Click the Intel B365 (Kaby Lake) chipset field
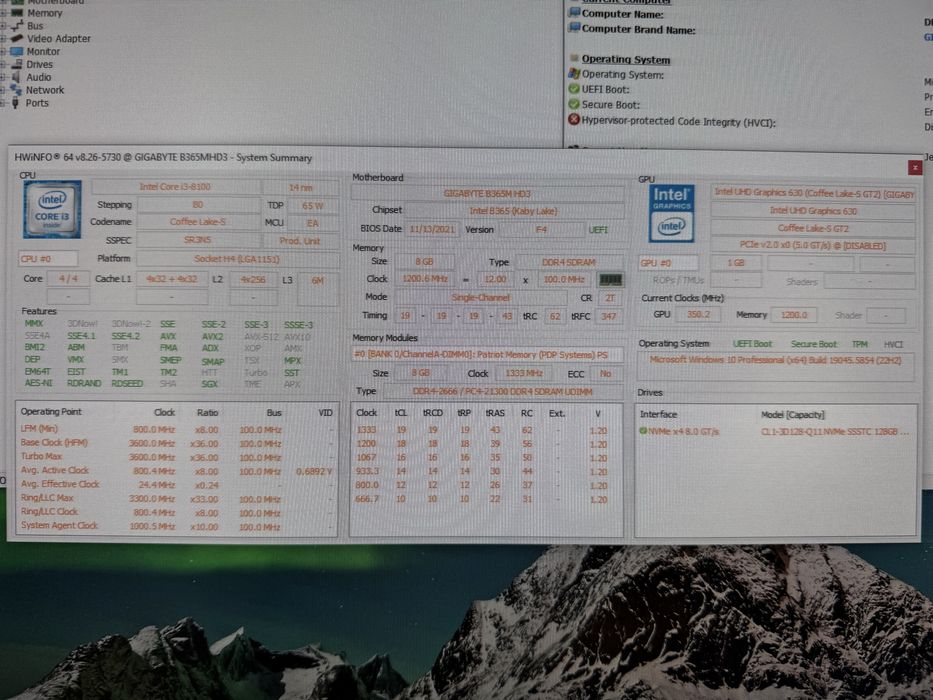Screen dimensions: 933x700 coord(514,211)
